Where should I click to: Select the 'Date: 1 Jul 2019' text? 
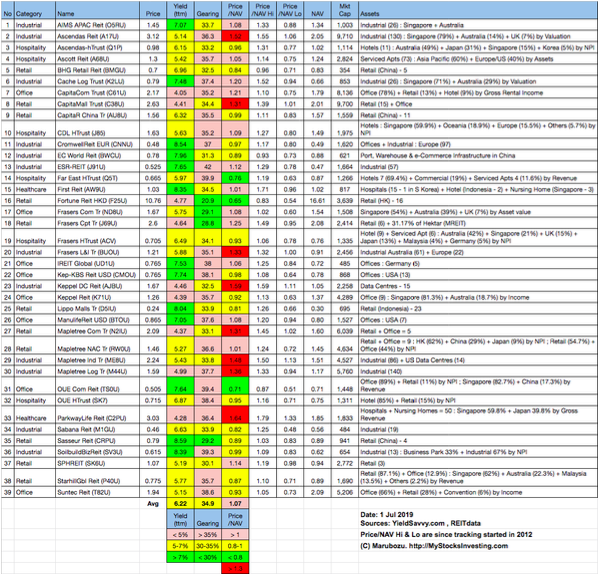click(387, 515)
